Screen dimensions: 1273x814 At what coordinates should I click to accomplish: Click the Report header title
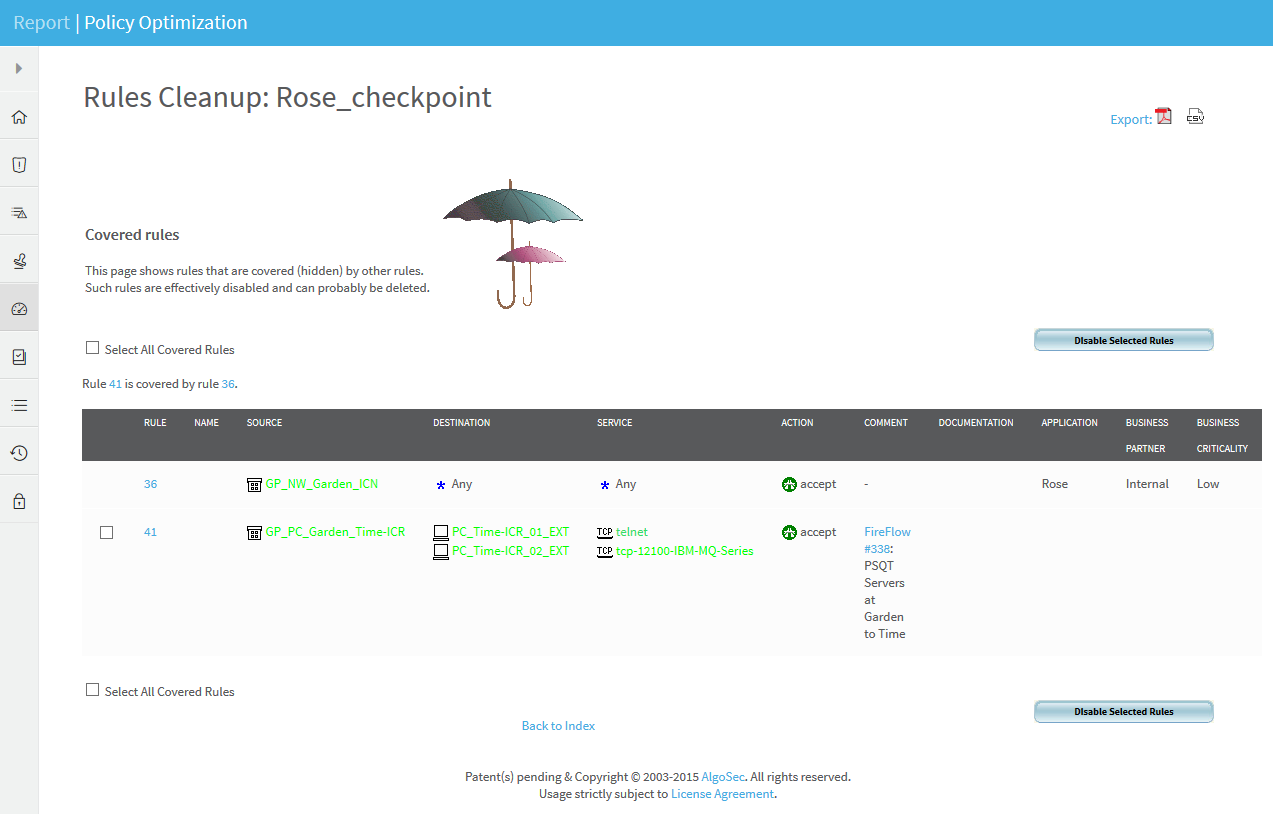click(x=41, y=22)
